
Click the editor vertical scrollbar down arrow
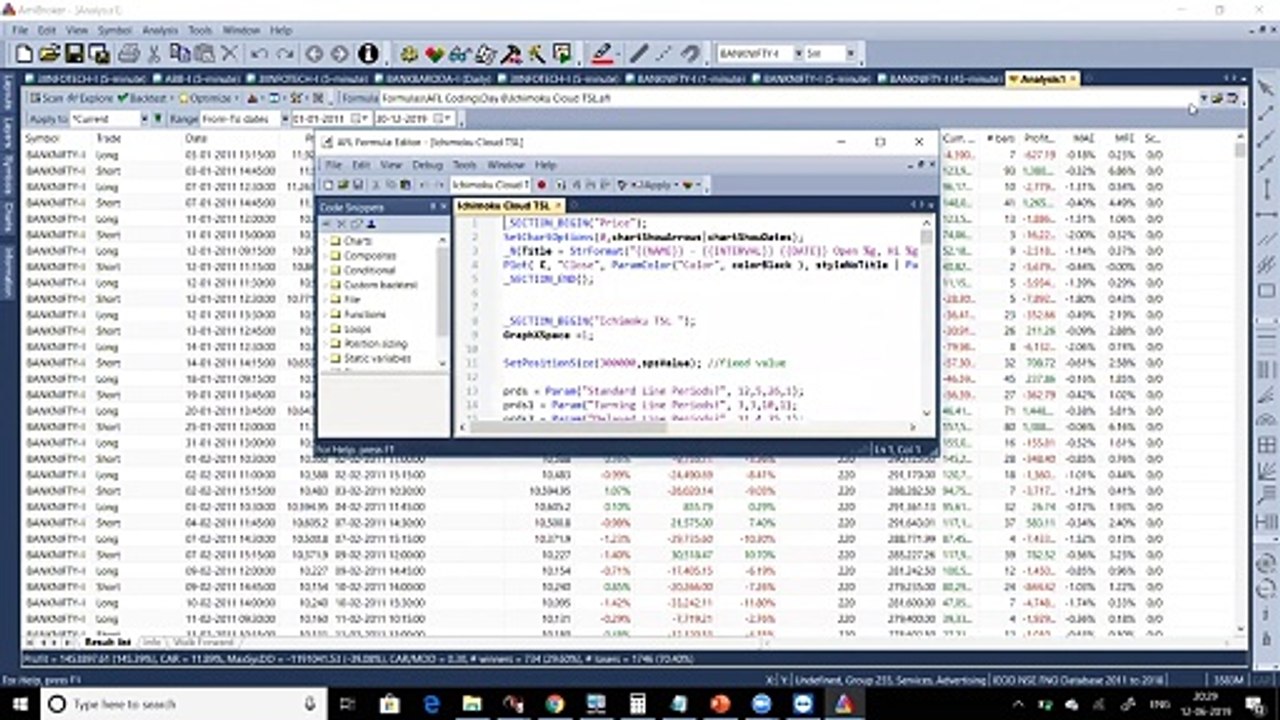[x=926, y=411]
